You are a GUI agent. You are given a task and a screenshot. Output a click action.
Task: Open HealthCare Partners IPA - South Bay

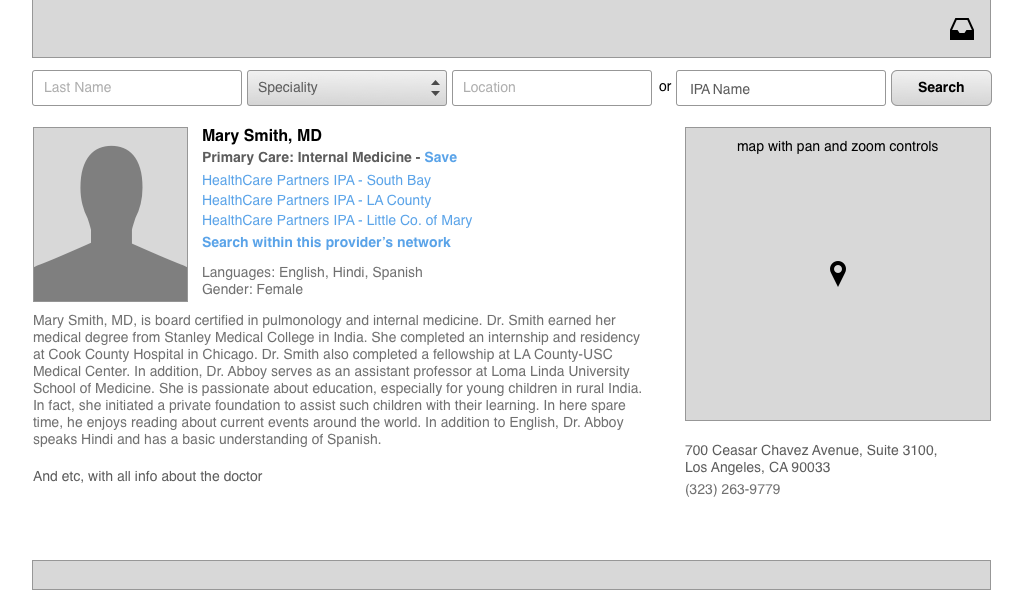[316, 180]
